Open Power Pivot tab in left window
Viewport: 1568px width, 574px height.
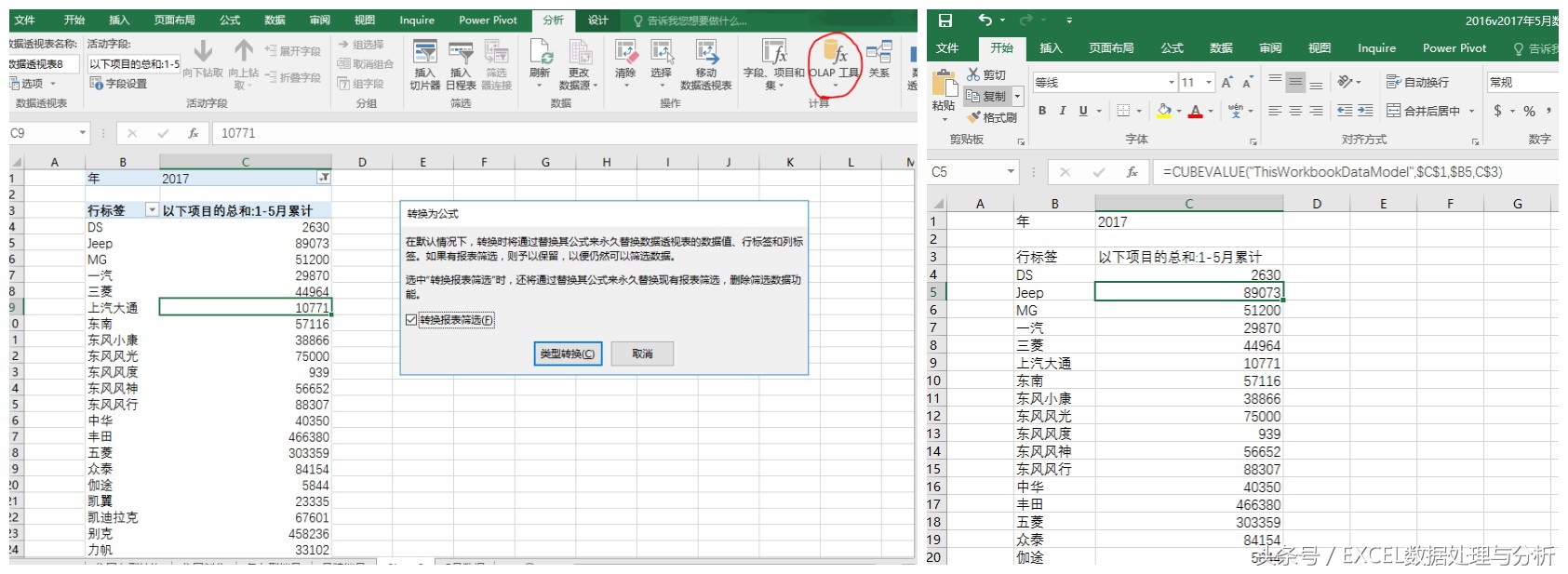click(x=488, y=20)
